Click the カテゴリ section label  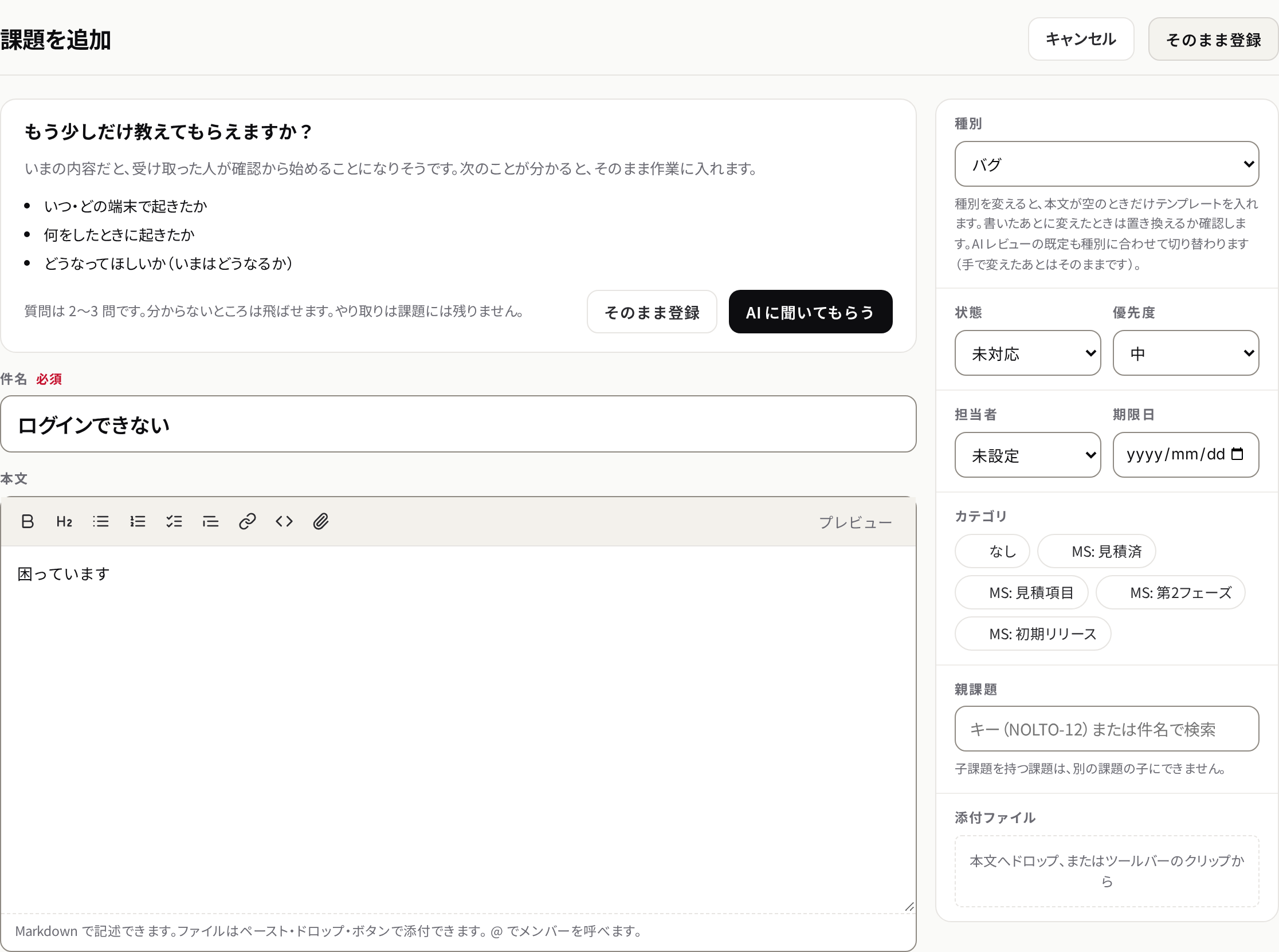click(x=981, y=516)
